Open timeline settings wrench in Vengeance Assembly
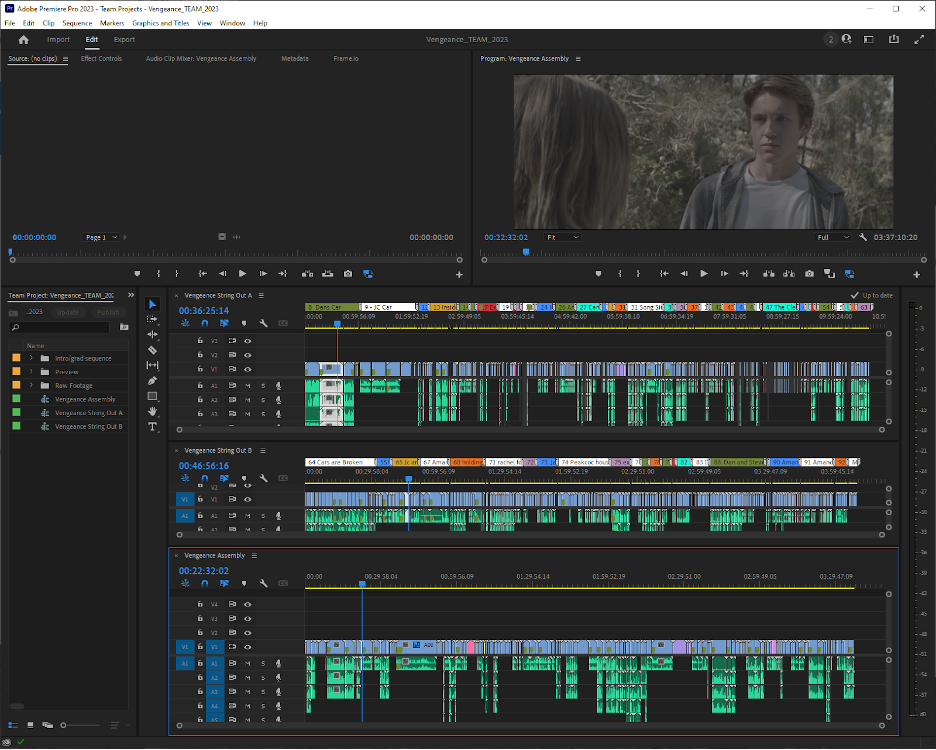Image resolution: width=936 pixels, height=750 pixels. (x=263, y=583)
